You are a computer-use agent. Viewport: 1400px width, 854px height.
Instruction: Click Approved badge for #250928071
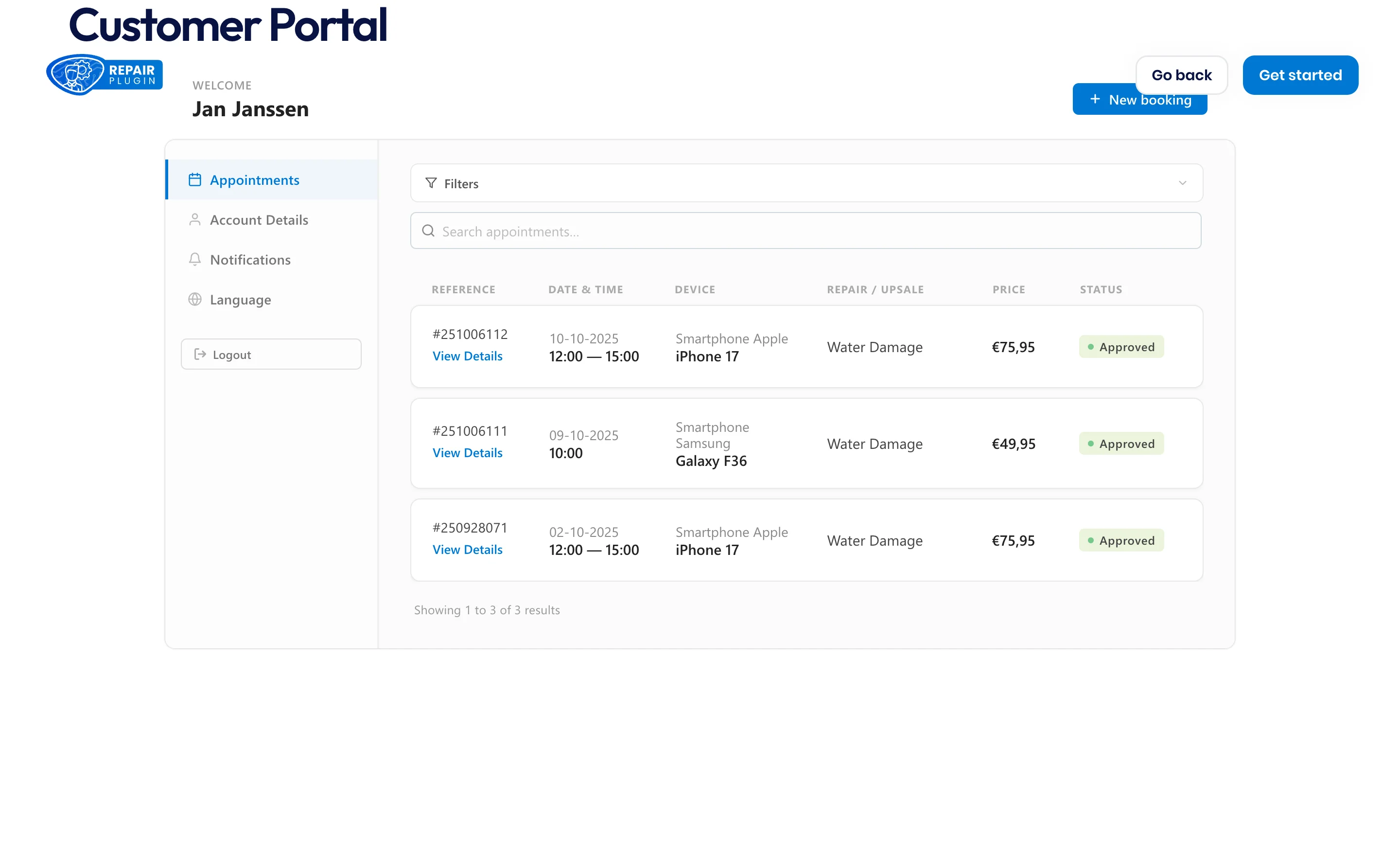[1121, 540]
